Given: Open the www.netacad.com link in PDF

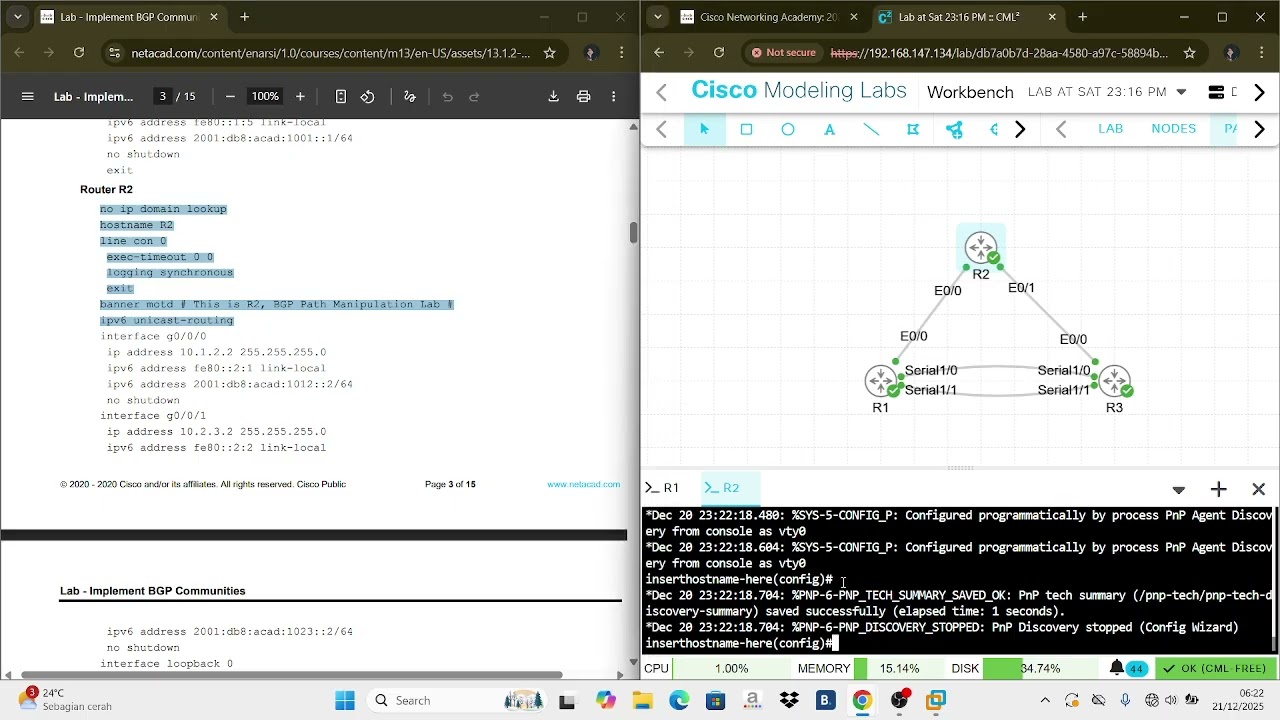Looking at the screenshot, I should [x=583, y=484].
